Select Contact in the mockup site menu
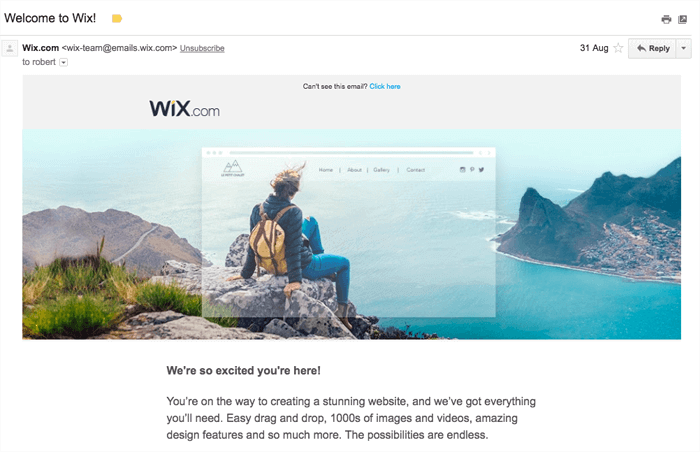This screenshot has width=700, height=452. click(x=416, y=170)
